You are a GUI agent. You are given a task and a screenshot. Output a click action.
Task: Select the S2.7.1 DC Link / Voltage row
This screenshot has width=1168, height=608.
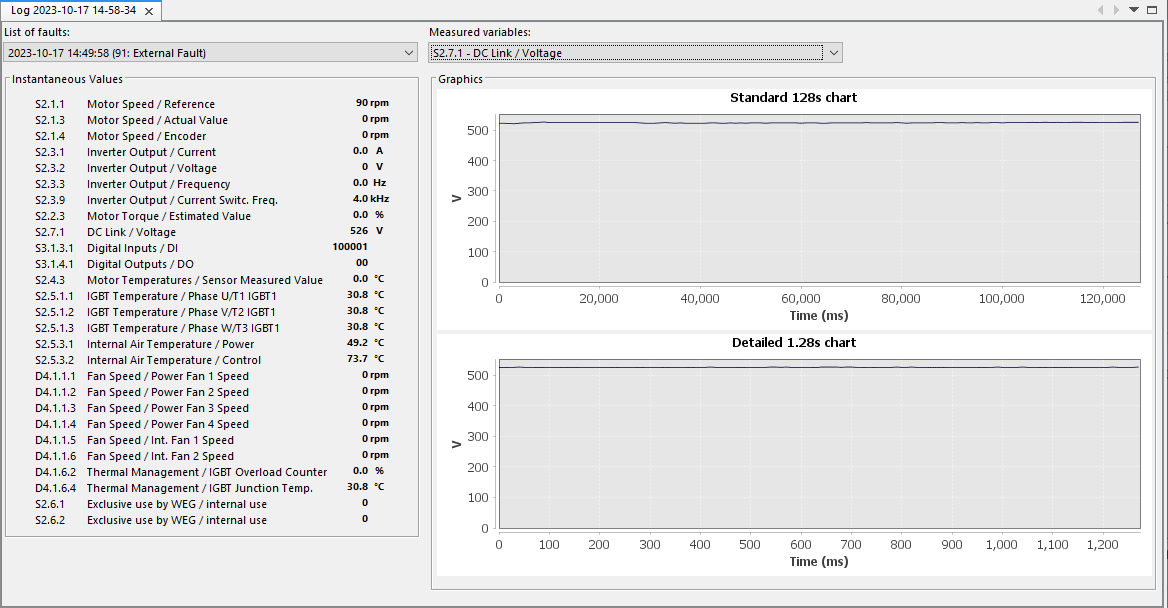tap(130, 232)
